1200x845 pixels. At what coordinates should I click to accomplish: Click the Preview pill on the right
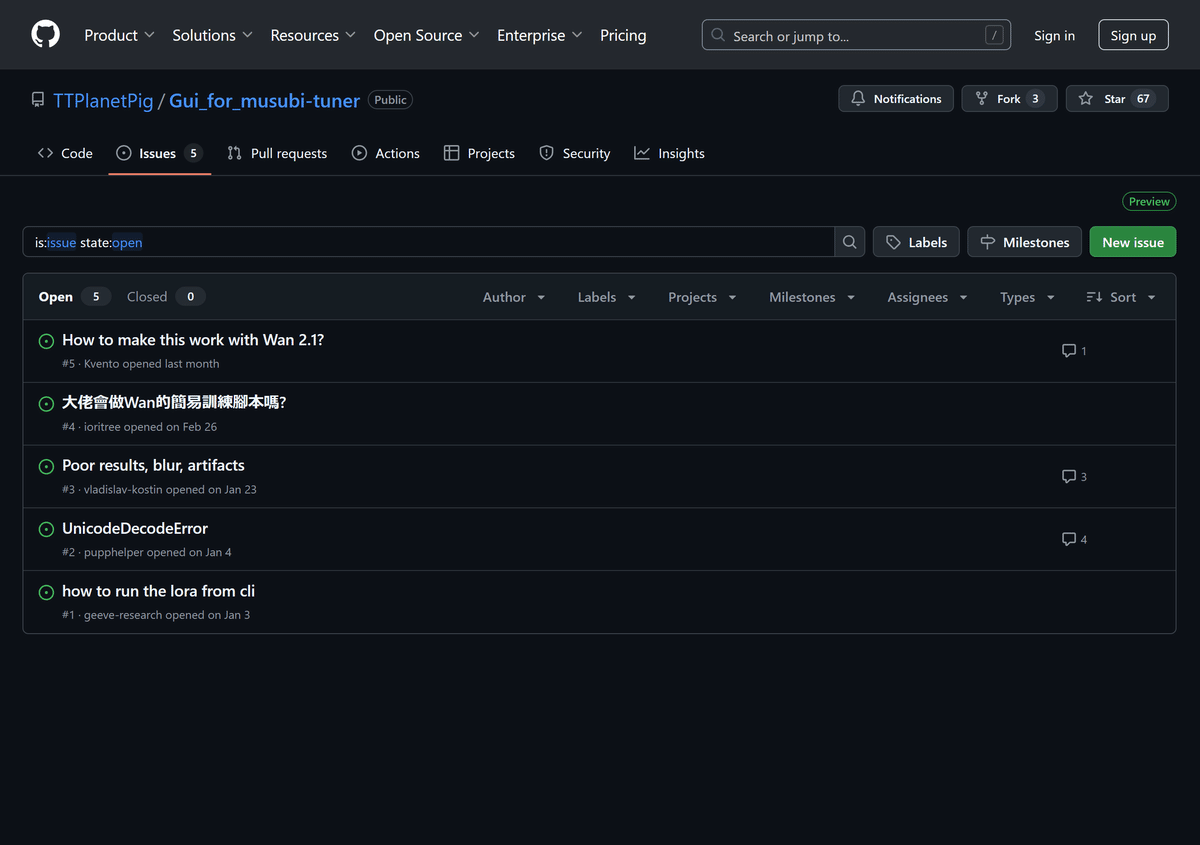point(1148,201)
